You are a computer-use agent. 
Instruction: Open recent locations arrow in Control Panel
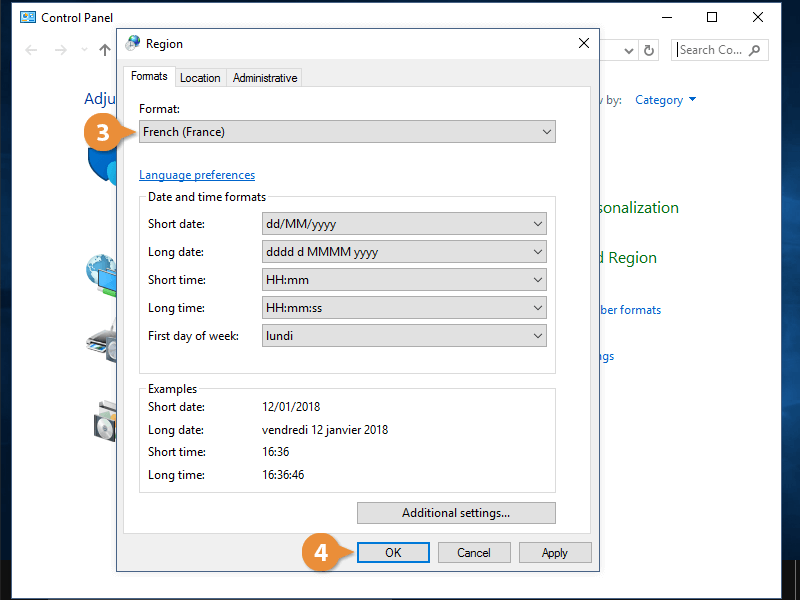click(x=84, y=50)
